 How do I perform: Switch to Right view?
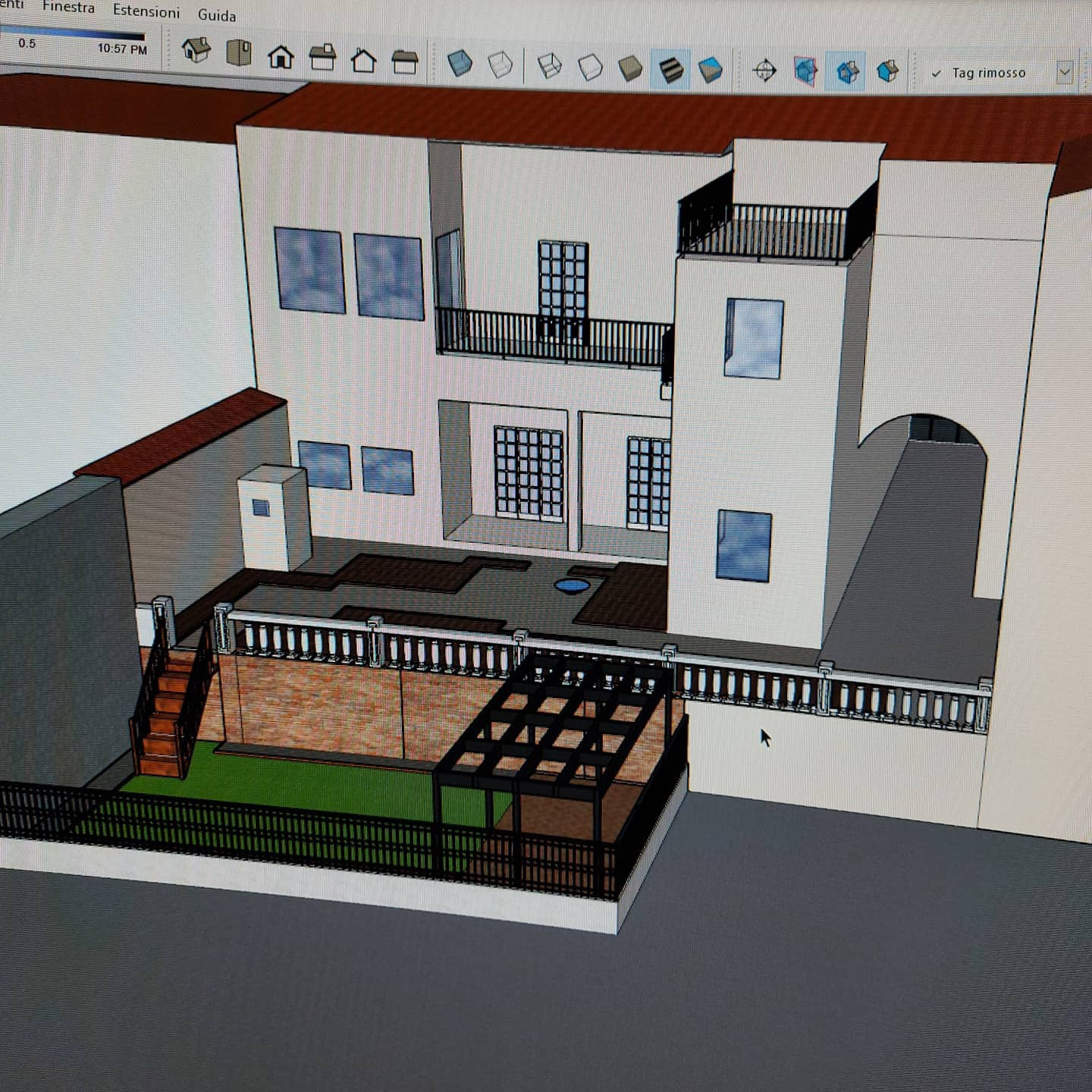coord(323,58)
